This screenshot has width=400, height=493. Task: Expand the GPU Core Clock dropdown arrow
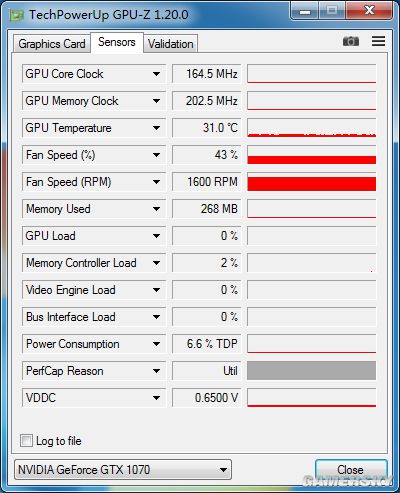156,74
